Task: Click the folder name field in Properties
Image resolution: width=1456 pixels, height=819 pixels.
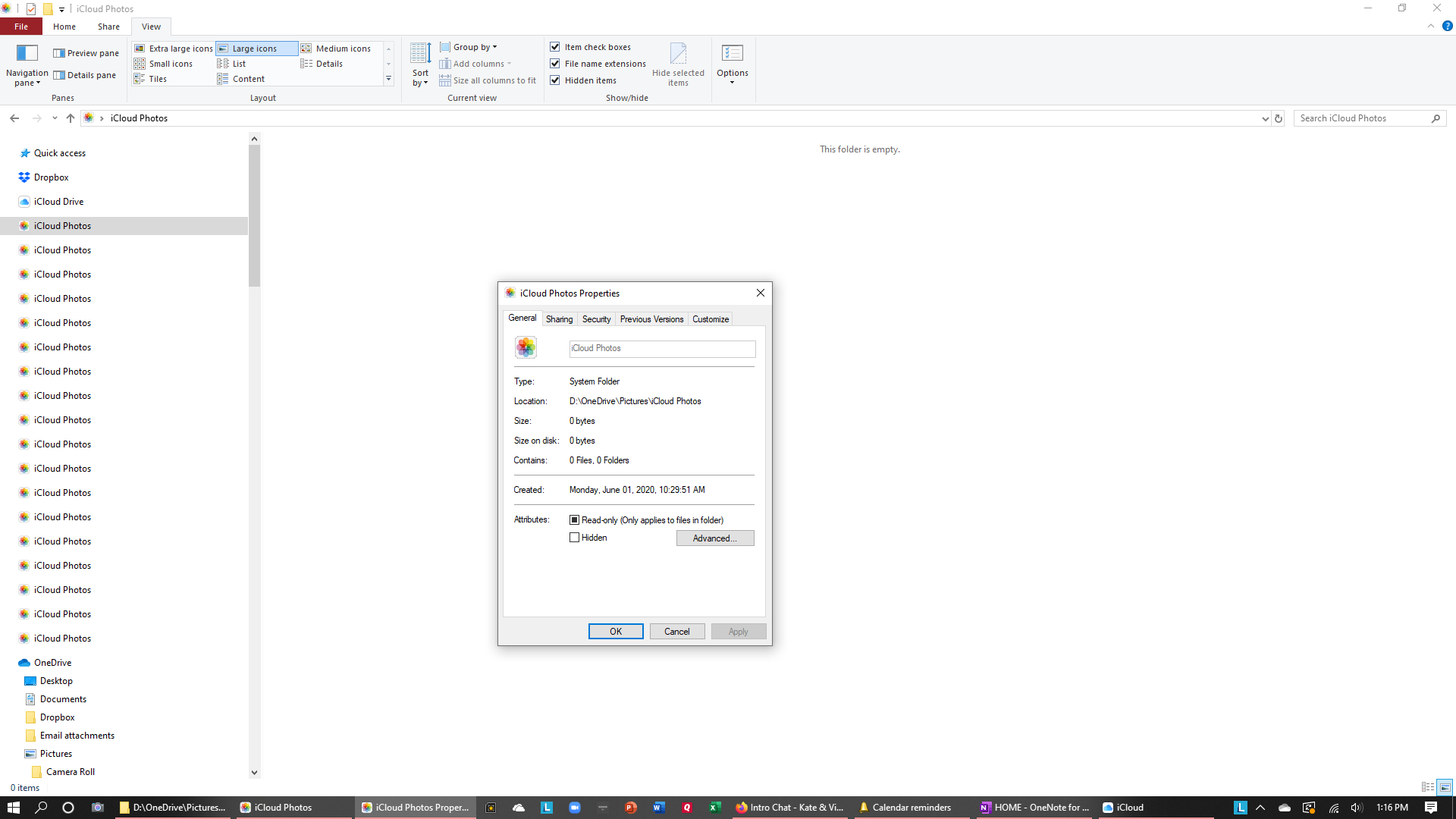Action: coord(662,349)
